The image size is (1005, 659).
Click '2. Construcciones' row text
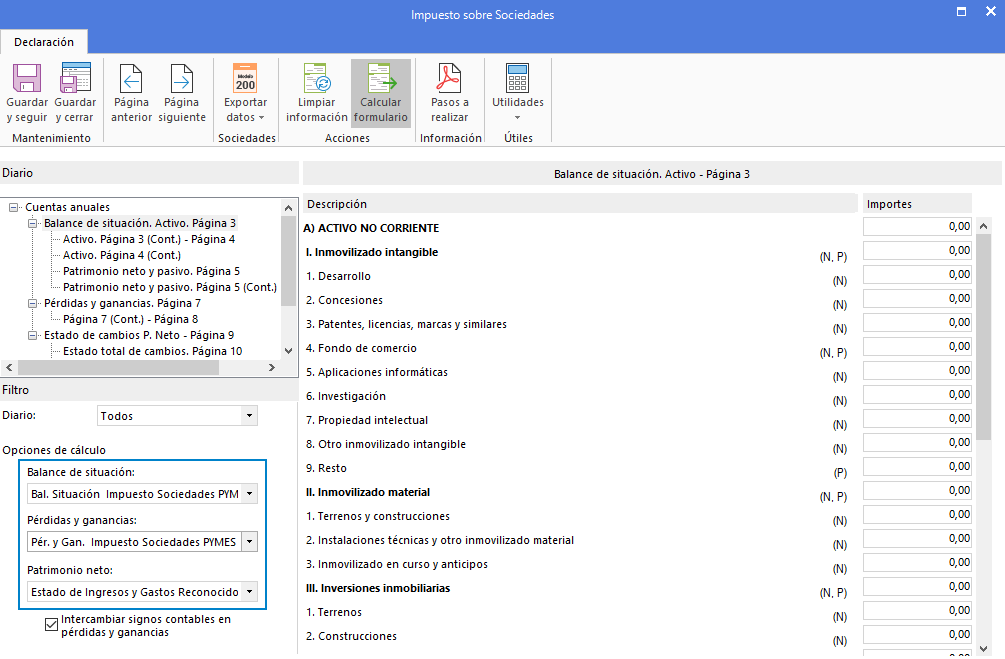tap(351, 637)
